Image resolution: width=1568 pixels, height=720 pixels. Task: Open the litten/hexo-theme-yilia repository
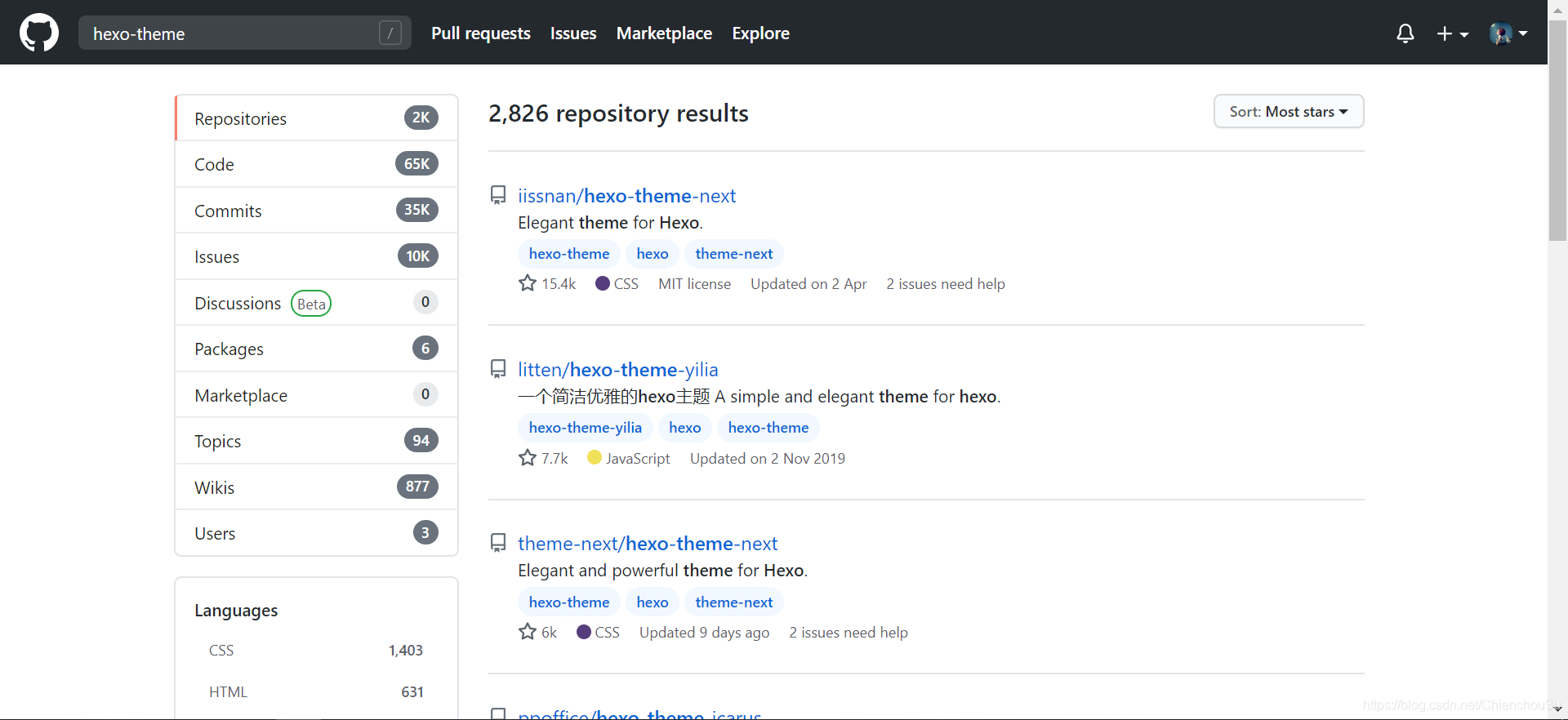click(618, 370)
